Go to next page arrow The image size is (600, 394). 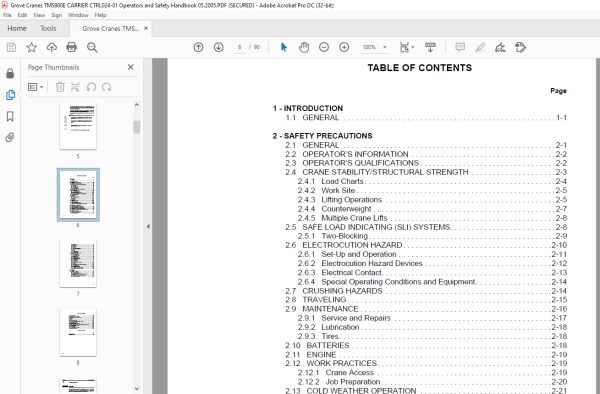point(218,47)
